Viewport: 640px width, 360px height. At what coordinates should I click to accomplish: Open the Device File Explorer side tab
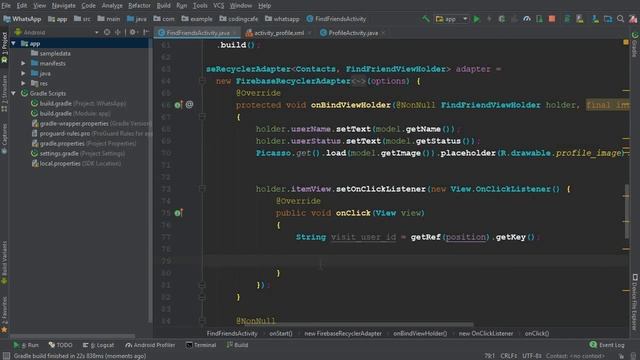(635, 301)
